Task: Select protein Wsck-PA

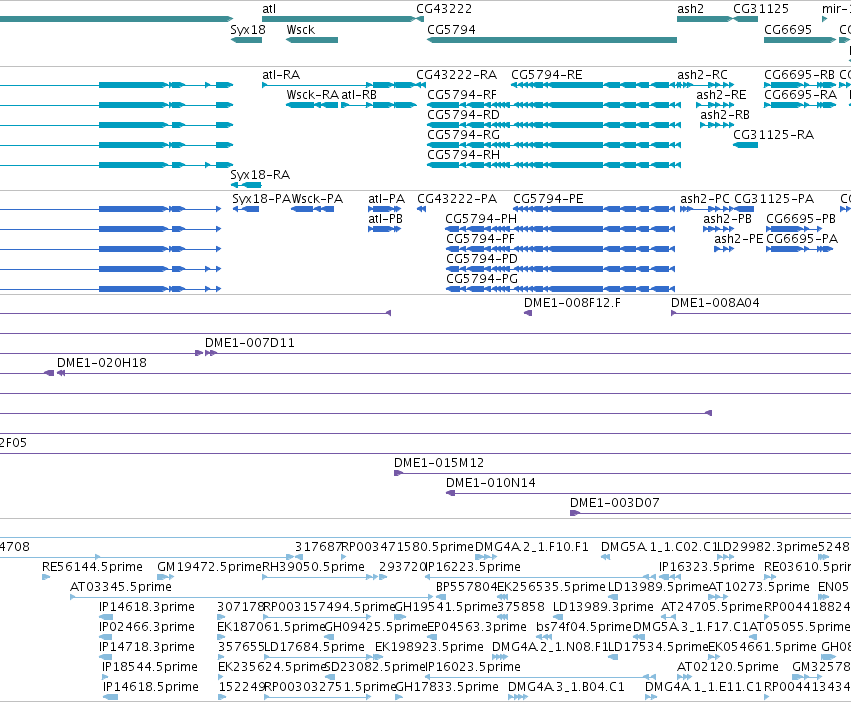Action: (x=317, y=199)
